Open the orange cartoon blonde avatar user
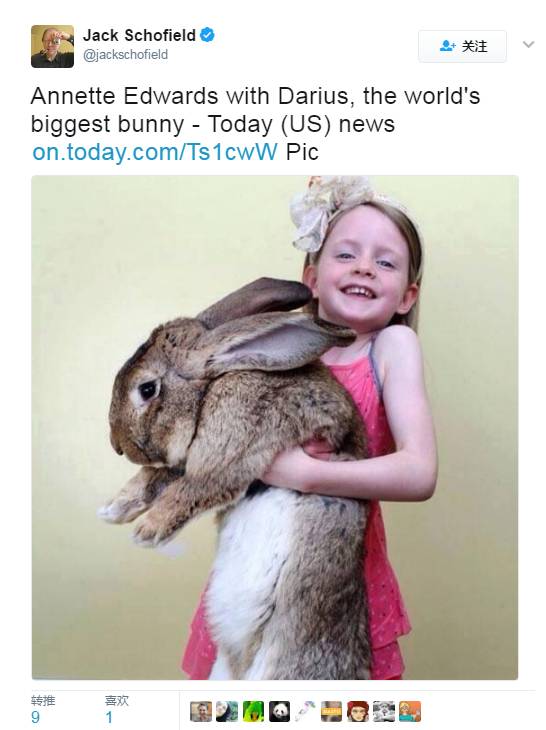Screen dimensions: 546x730 (x=410, y=711)
